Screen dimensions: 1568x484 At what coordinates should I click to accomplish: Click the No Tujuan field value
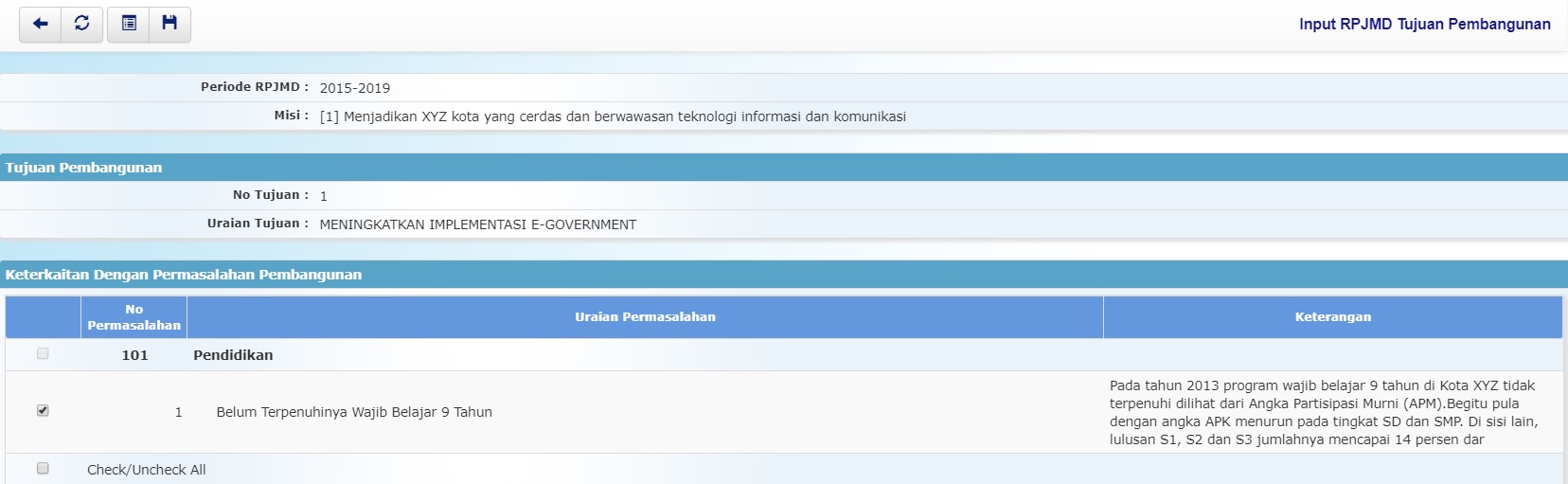pos(324,196)
